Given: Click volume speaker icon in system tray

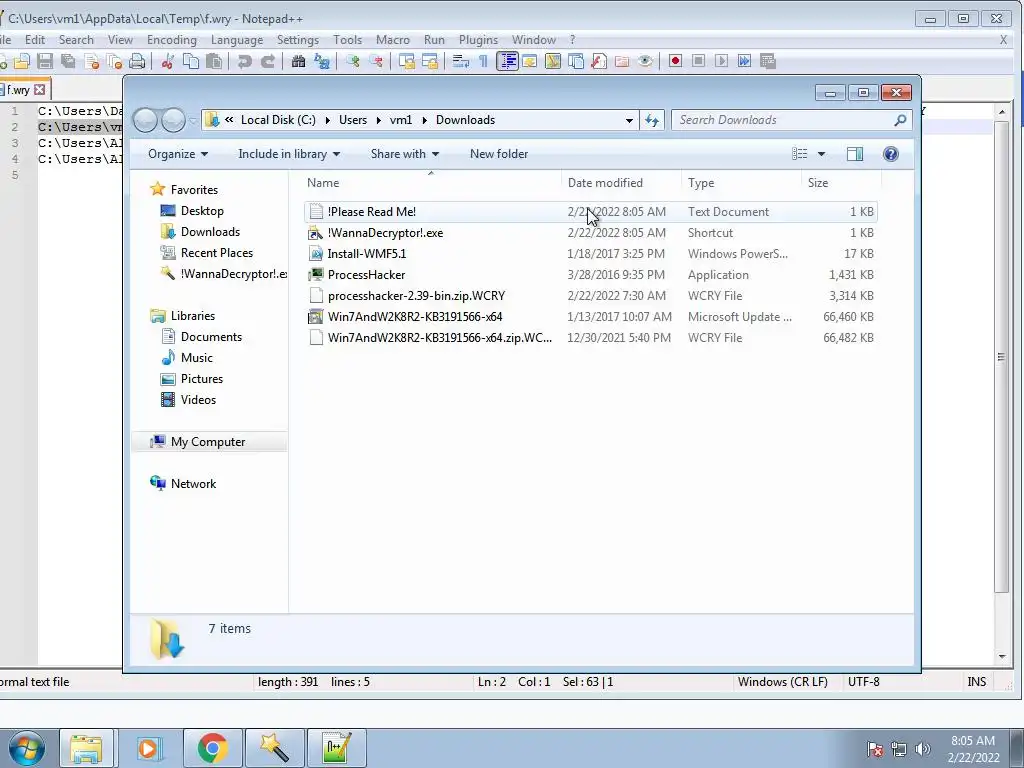Looking at the screenshot, I should (x=923, y=749).
